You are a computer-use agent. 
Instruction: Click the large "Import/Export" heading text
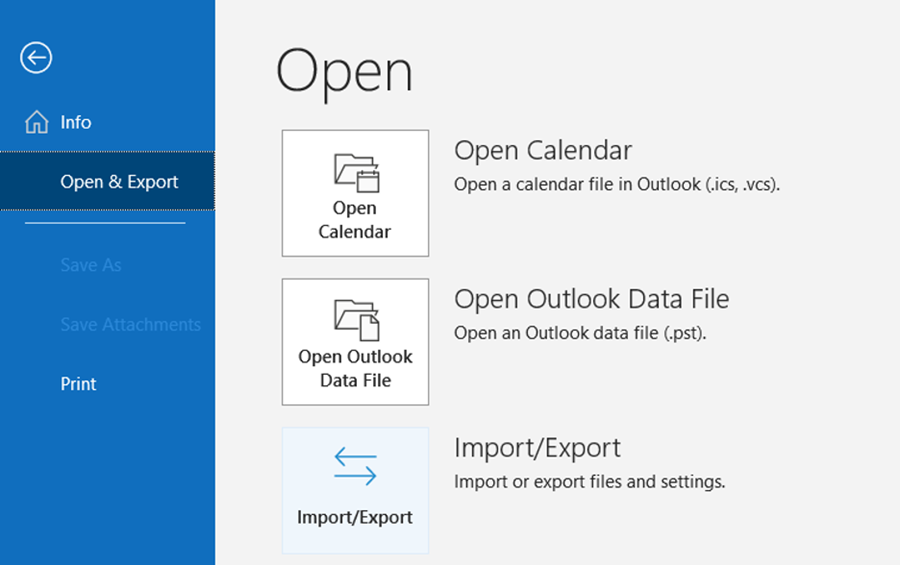click(x=537, y=447)
